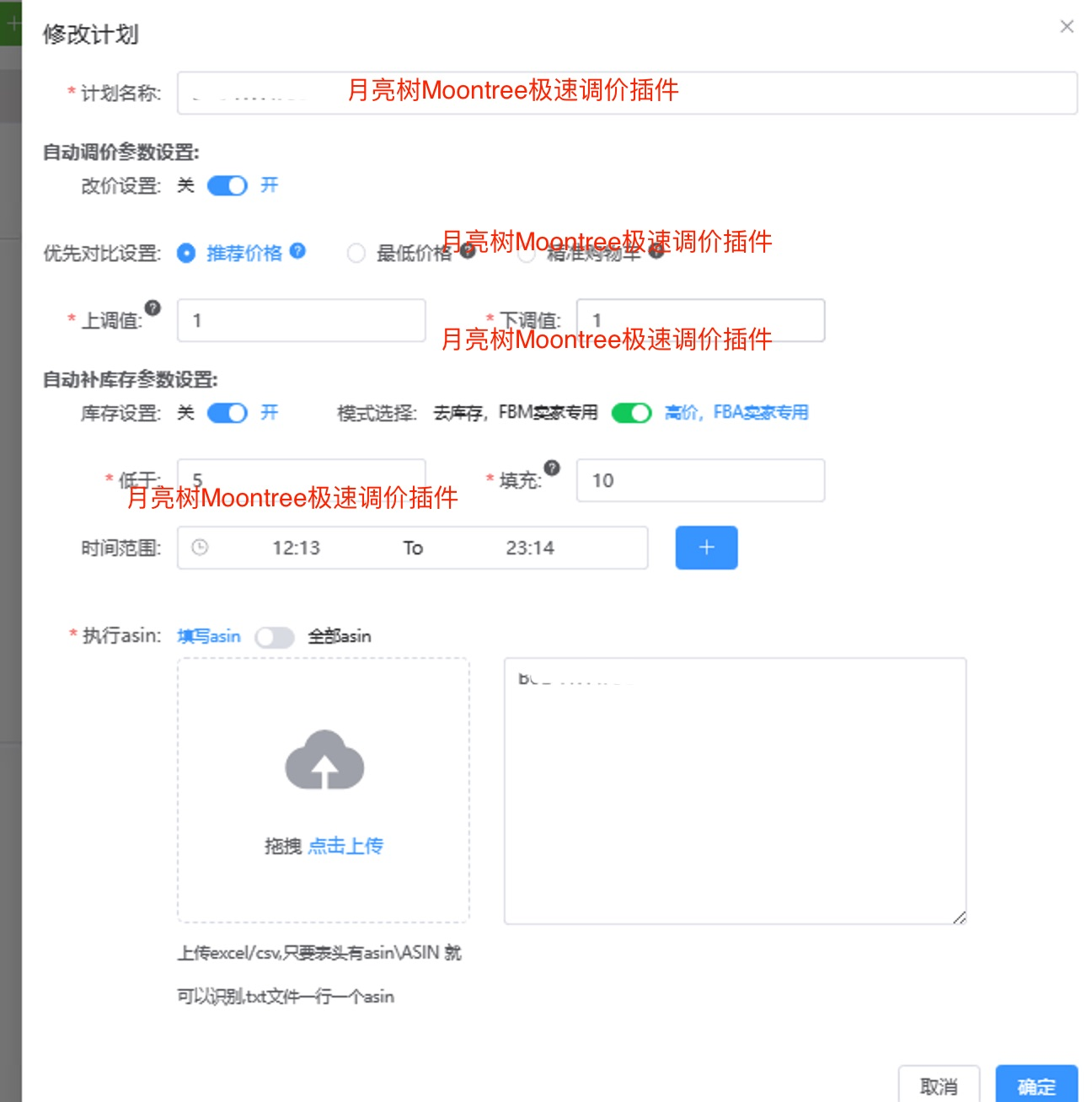
Task: Click the asin text area
Action: tap(735, 791)
